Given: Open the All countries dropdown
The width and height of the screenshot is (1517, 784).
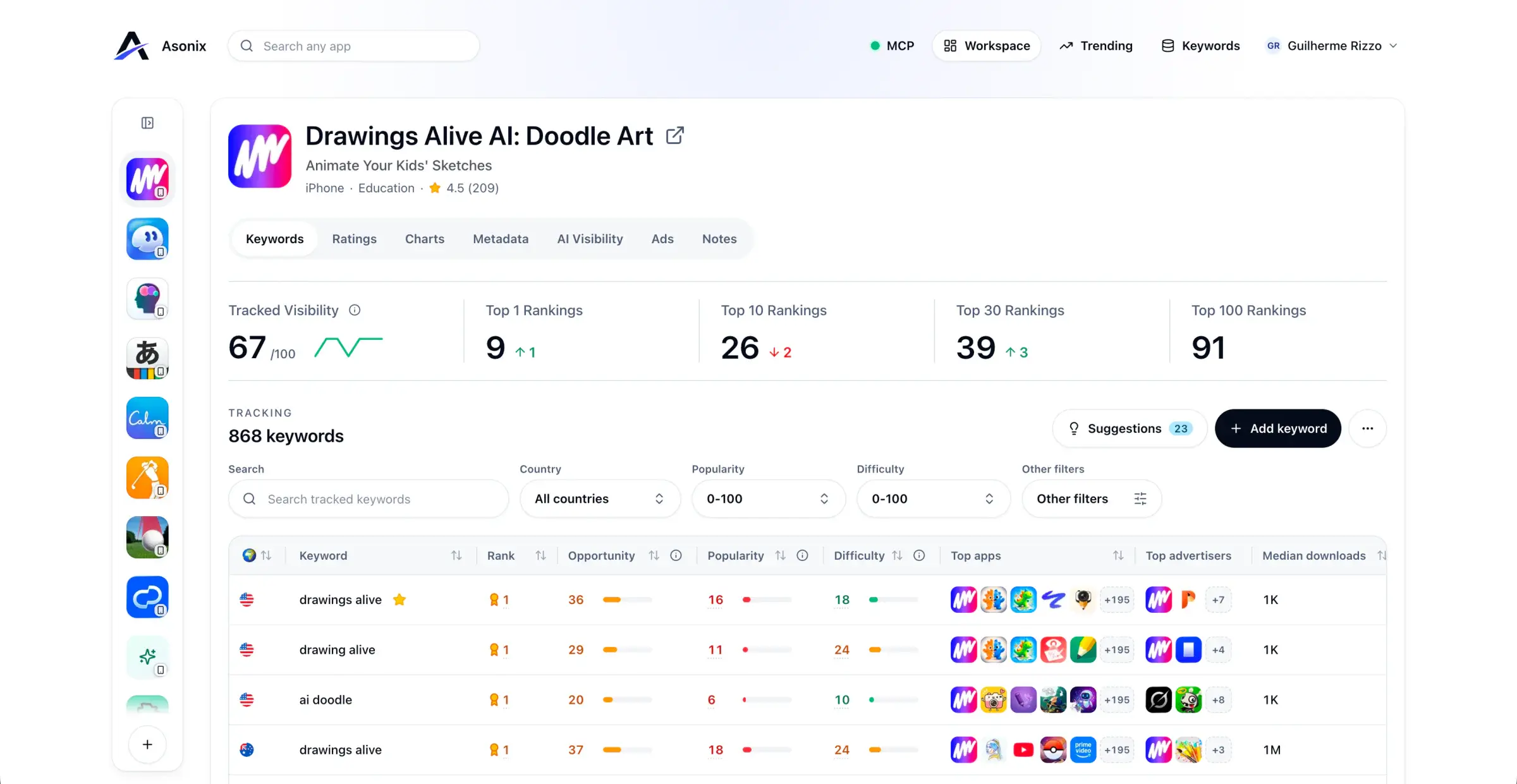Looking at the screenshot, I should coord(600,498).
